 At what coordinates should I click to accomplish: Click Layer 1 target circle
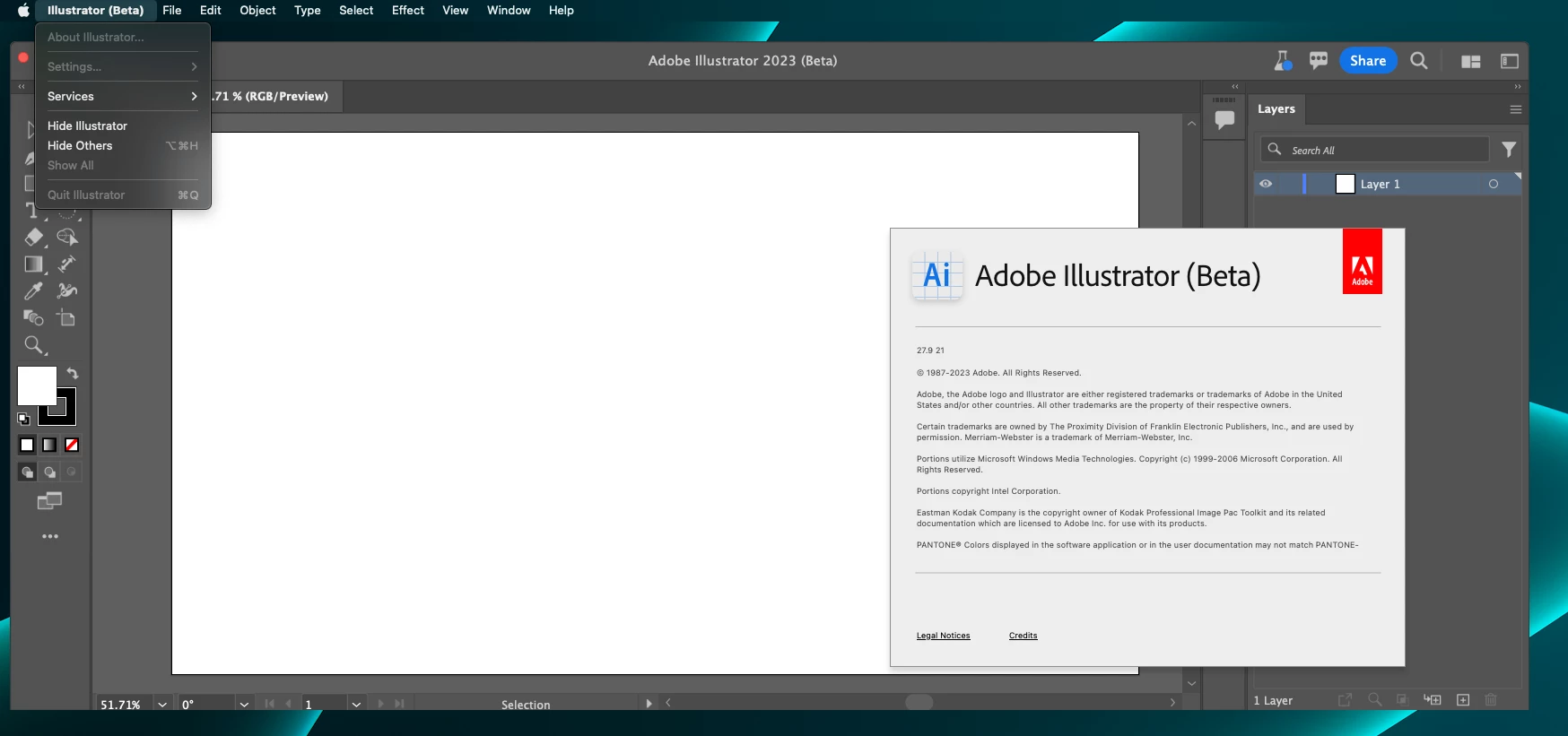tap(1494, 184)
